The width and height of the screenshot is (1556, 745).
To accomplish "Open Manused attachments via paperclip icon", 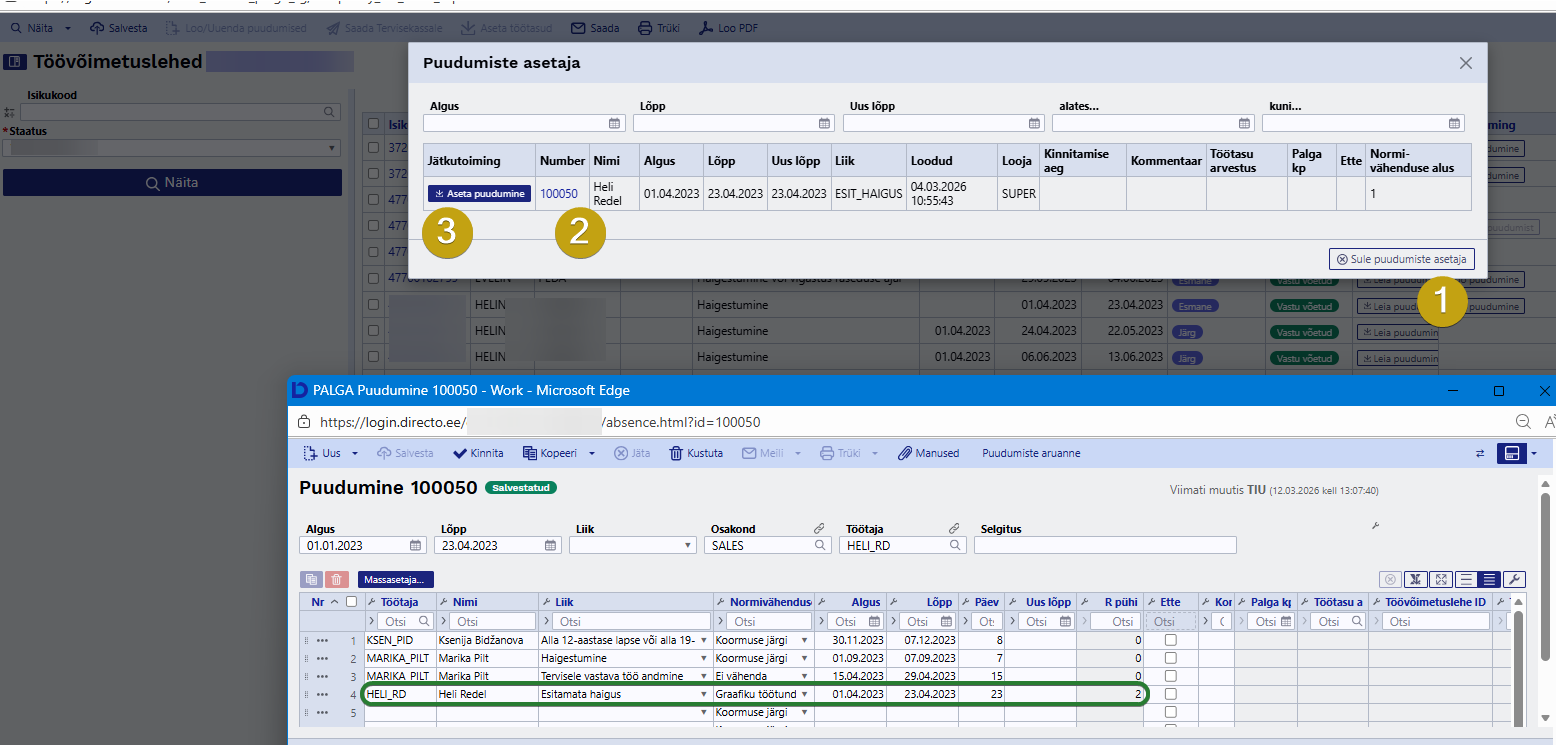I will click(904, 453).
